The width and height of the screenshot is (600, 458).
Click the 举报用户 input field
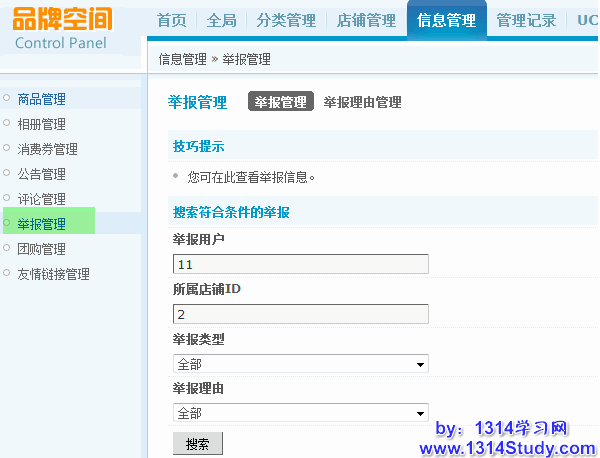[x=300, y=264]
